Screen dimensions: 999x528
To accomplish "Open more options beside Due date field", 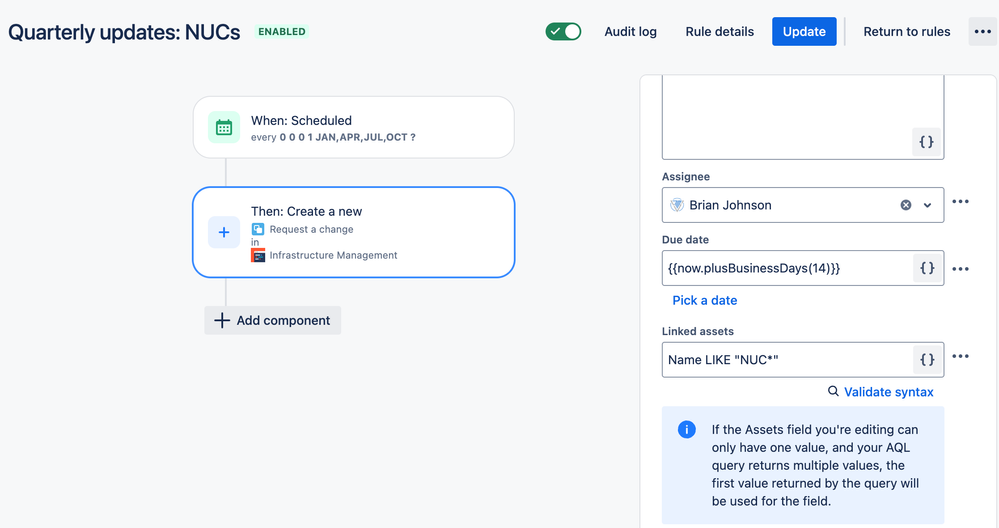I will pos(960,269).
